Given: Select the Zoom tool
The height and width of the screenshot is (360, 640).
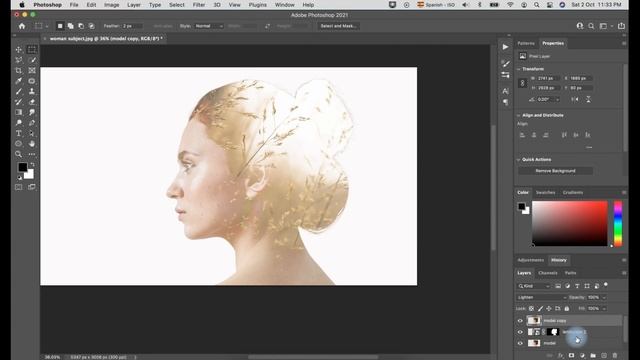Looking at the screenshot, I should pos(19,154).
